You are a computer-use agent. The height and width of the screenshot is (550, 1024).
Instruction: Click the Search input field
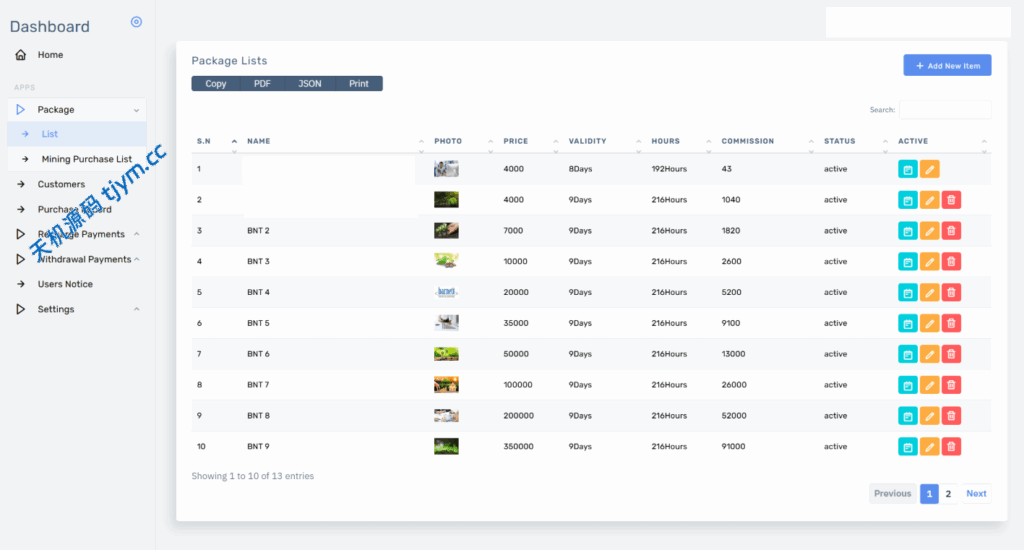[944, 110]
